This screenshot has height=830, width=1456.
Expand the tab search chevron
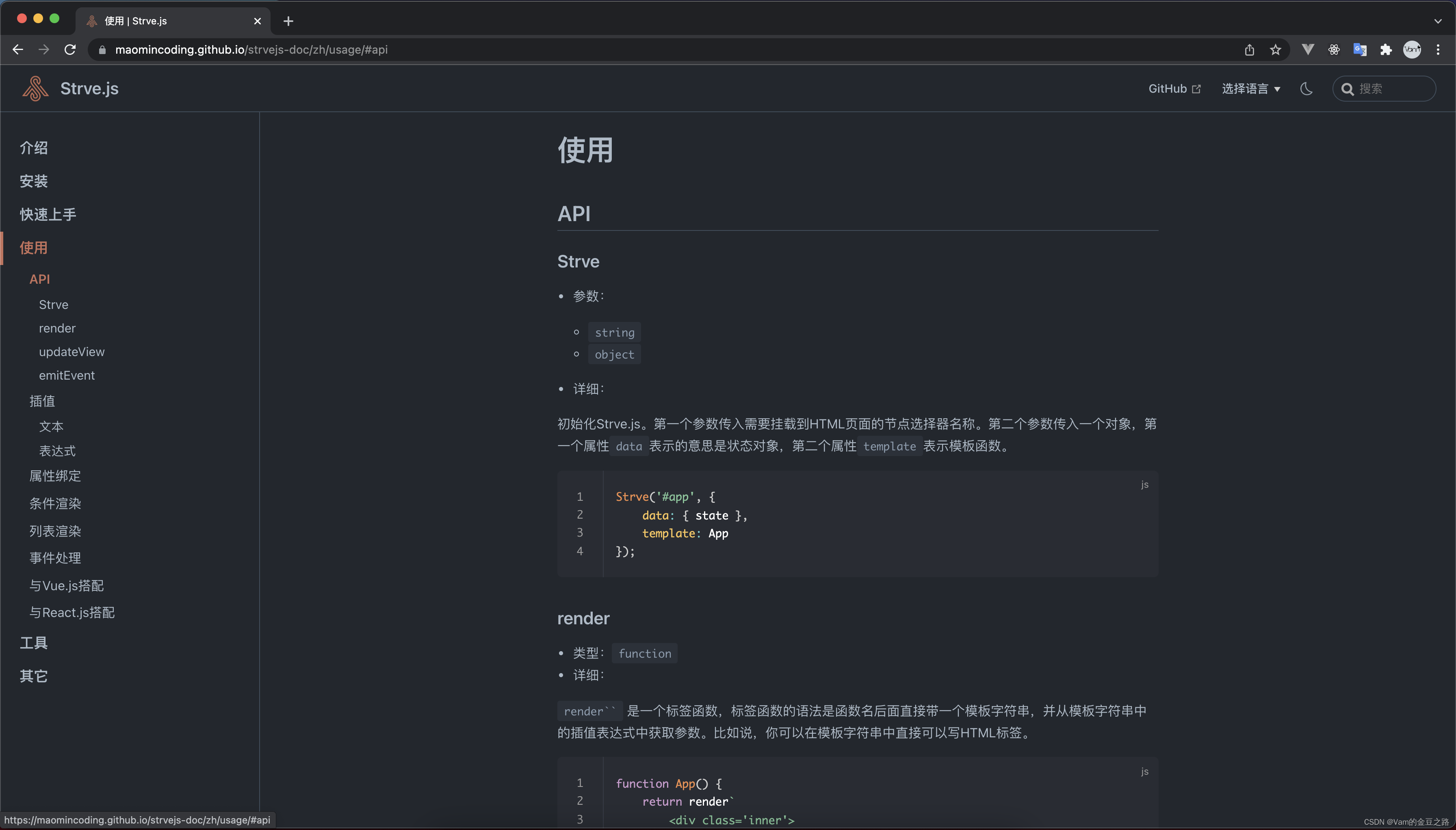click(1438, 21)
